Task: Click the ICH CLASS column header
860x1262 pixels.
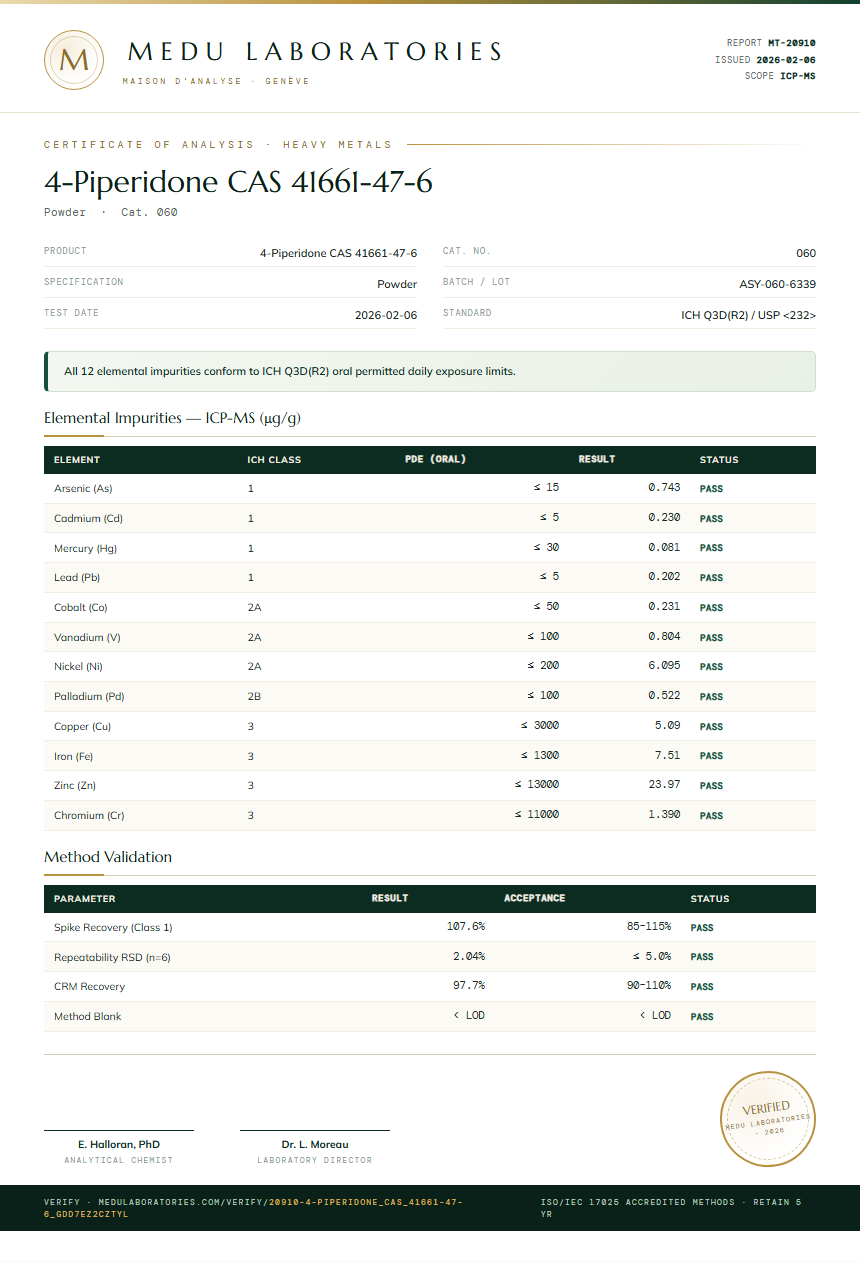Action: (x=274, y=460)
